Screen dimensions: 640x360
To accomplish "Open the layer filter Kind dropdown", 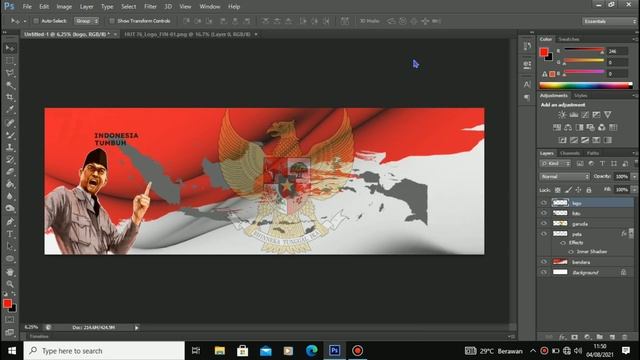I will tap(555, 164).
